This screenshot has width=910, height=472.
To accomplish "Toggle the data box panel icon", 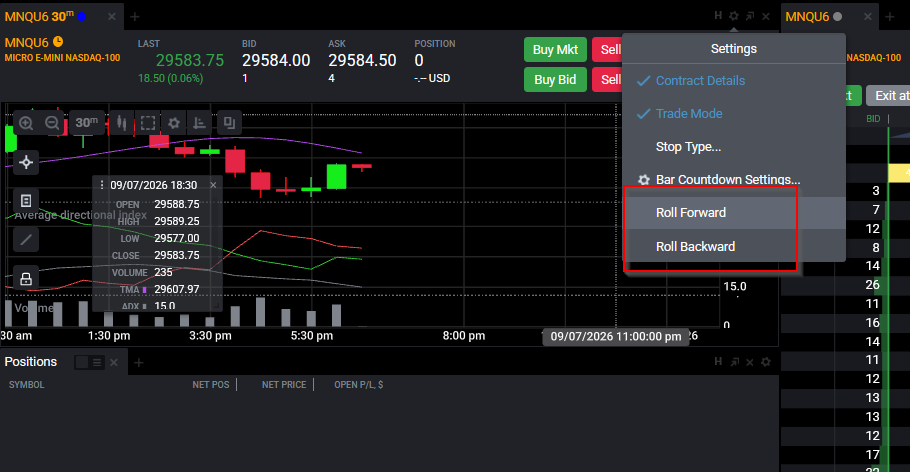I will coord(26,201).
